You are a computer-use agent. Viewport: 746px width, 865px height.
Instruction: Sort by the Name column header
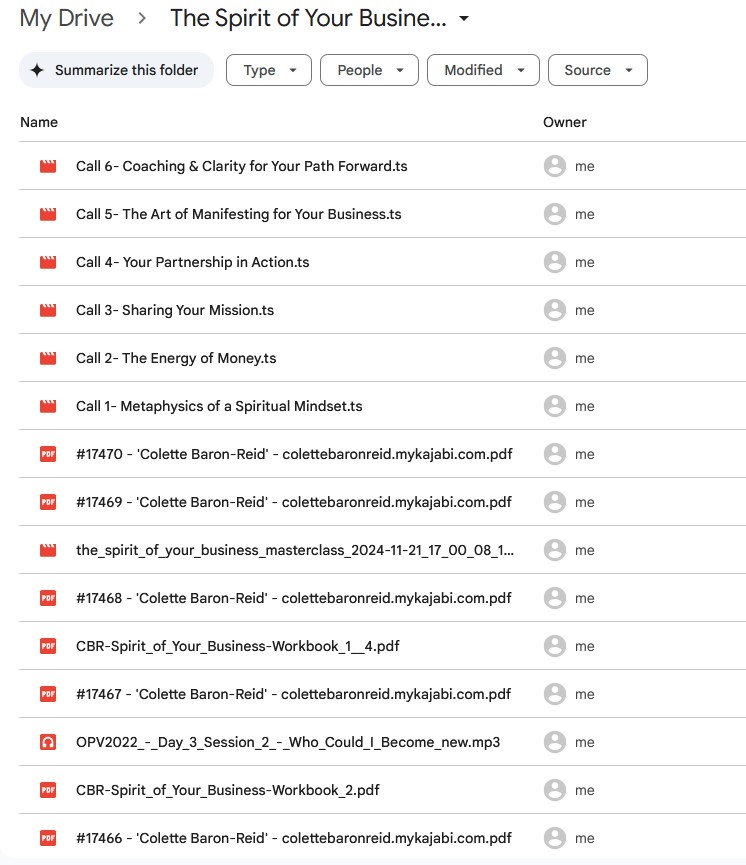pos(39,122)
